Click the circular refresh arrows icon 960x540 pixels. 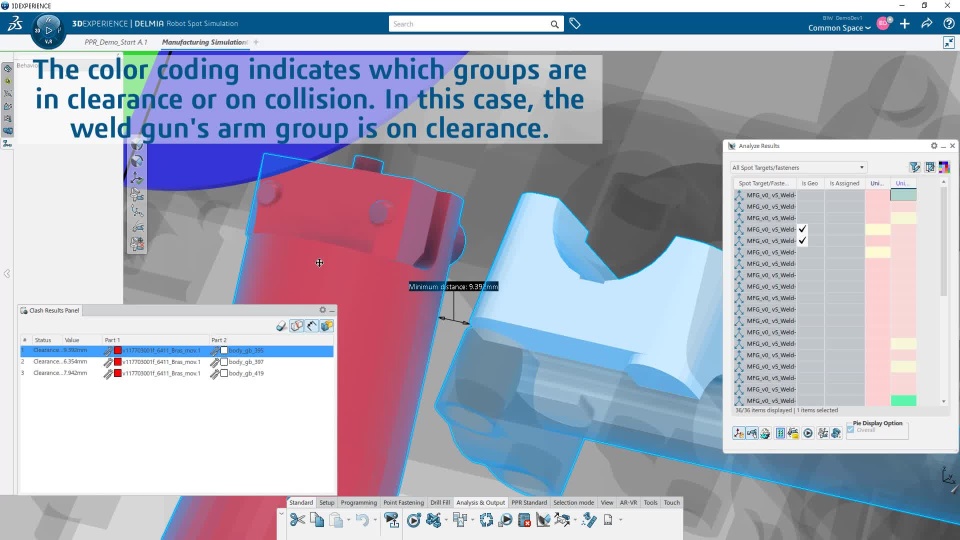pos(486,520)
